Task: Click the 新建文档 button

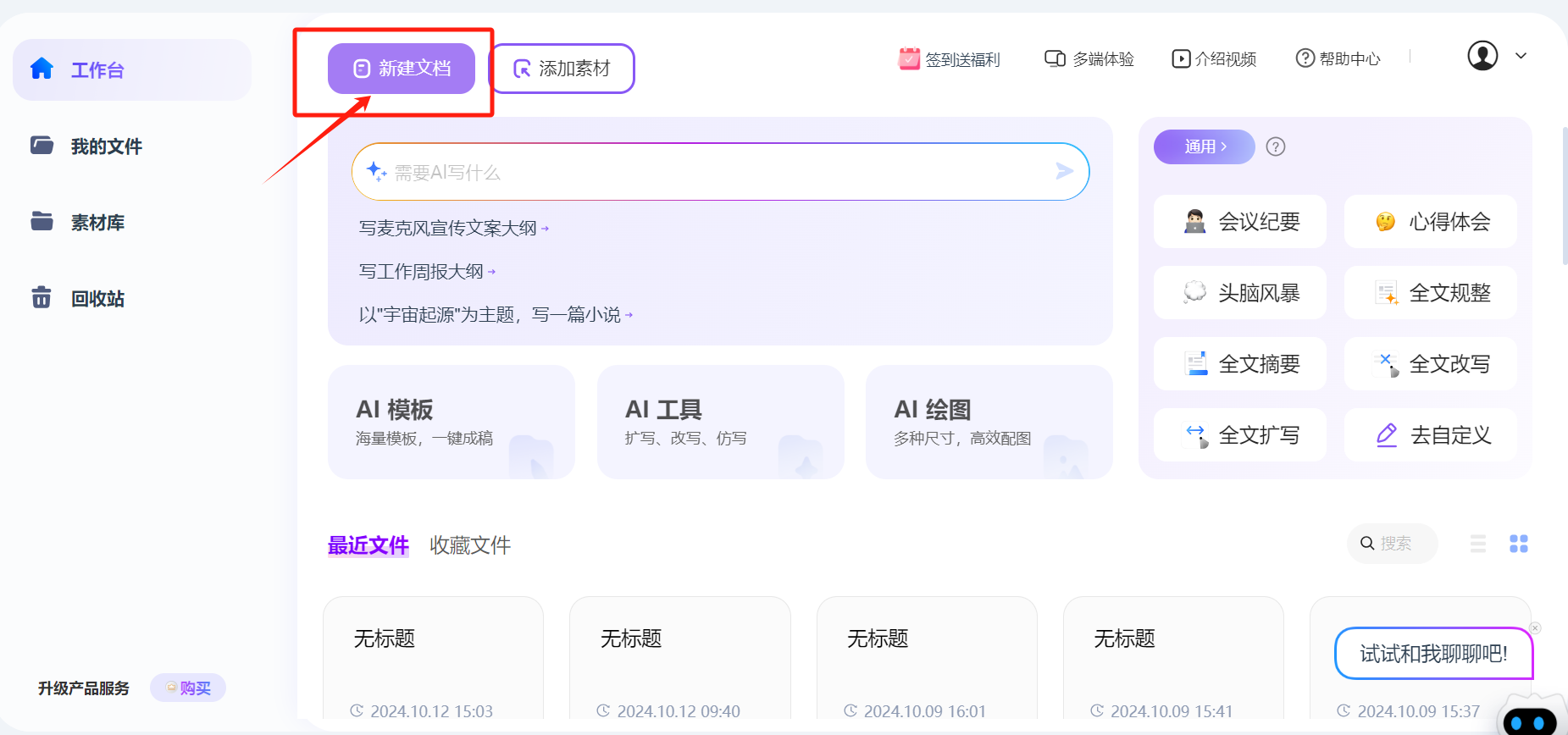Action: pos(402,69)
